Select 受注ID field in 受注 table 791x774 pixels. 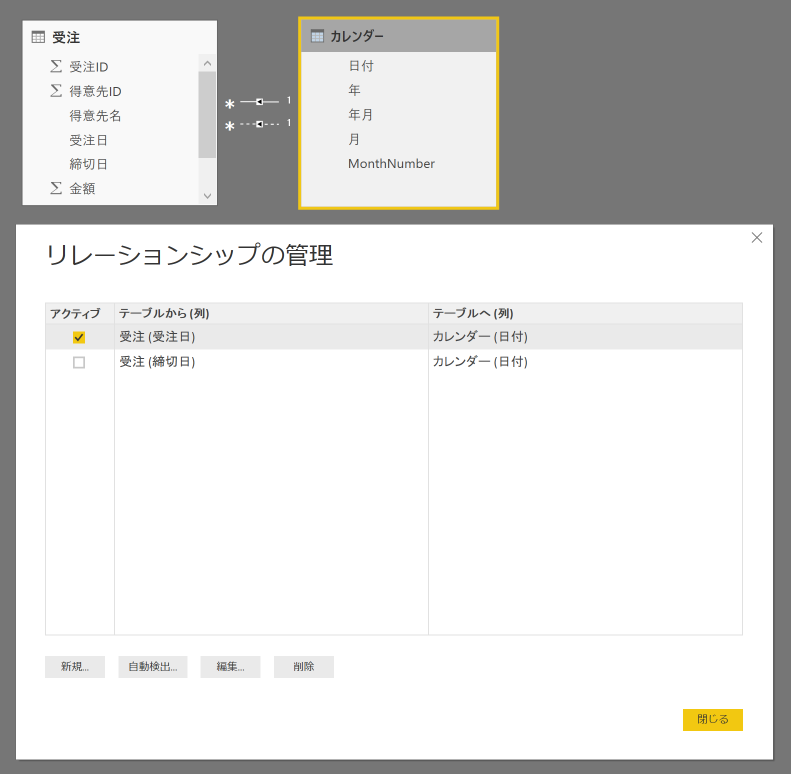89,67
